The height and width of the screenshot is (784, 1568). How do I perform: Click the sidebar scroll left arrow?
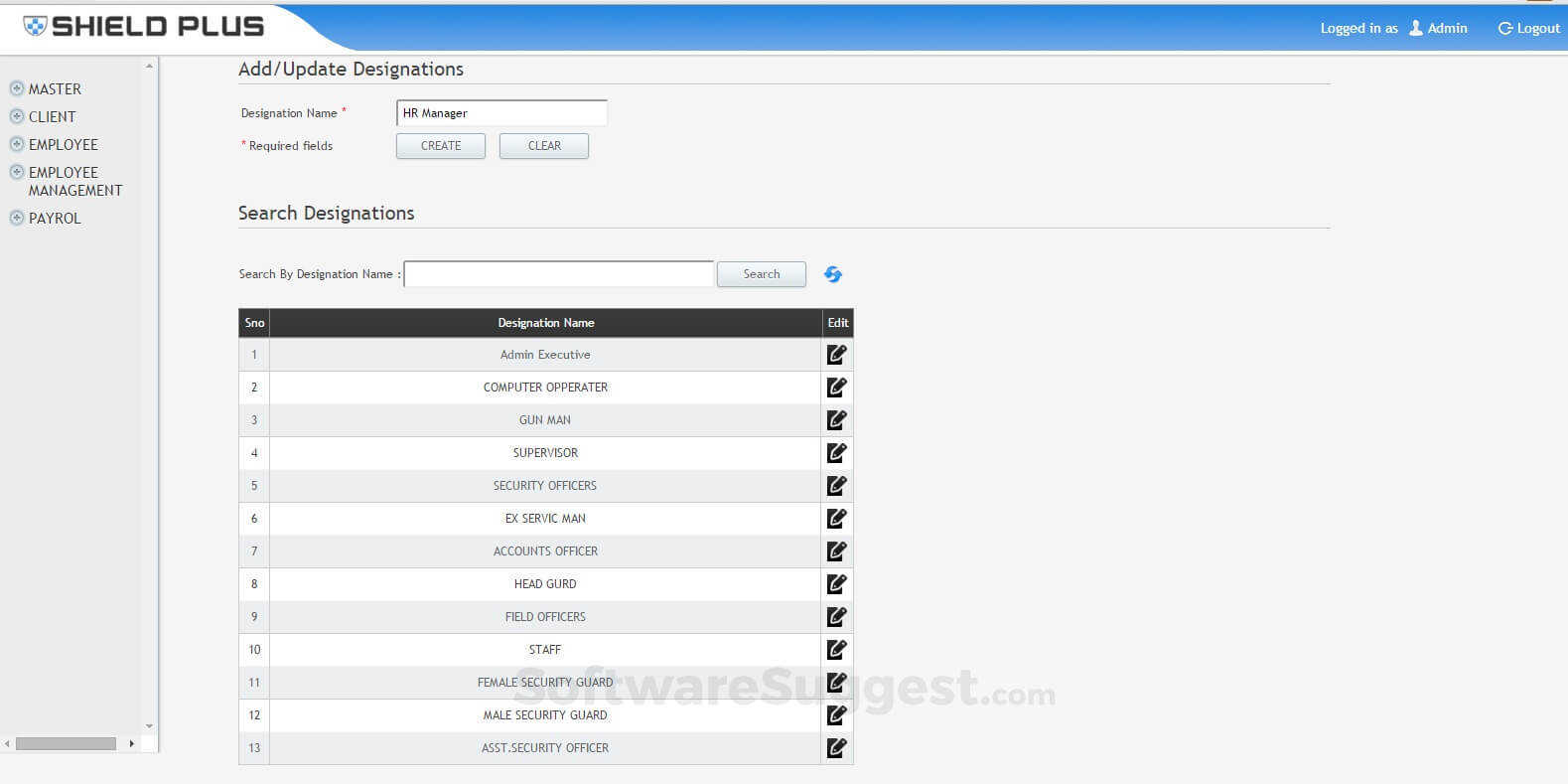point(7,743)
